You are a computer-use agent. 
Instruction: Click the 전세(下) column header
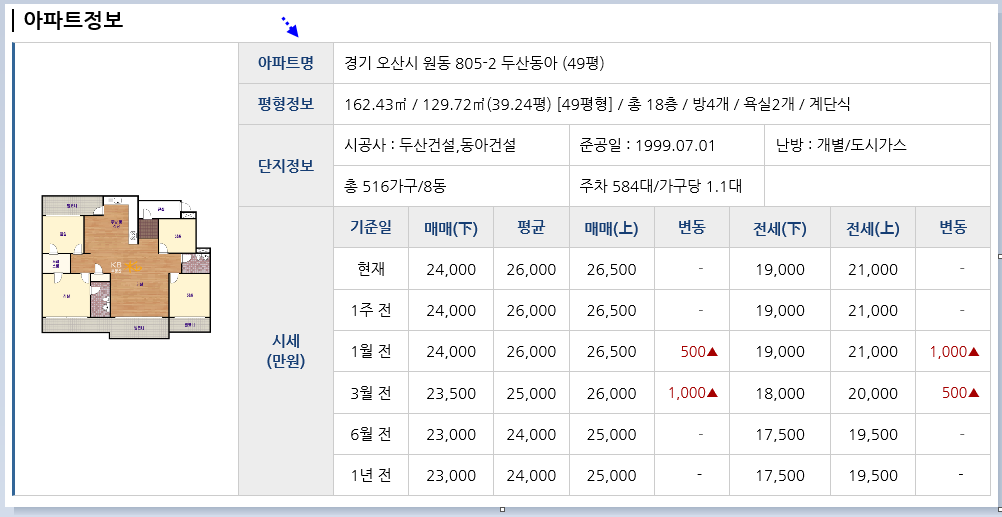(x=780, y=228)
